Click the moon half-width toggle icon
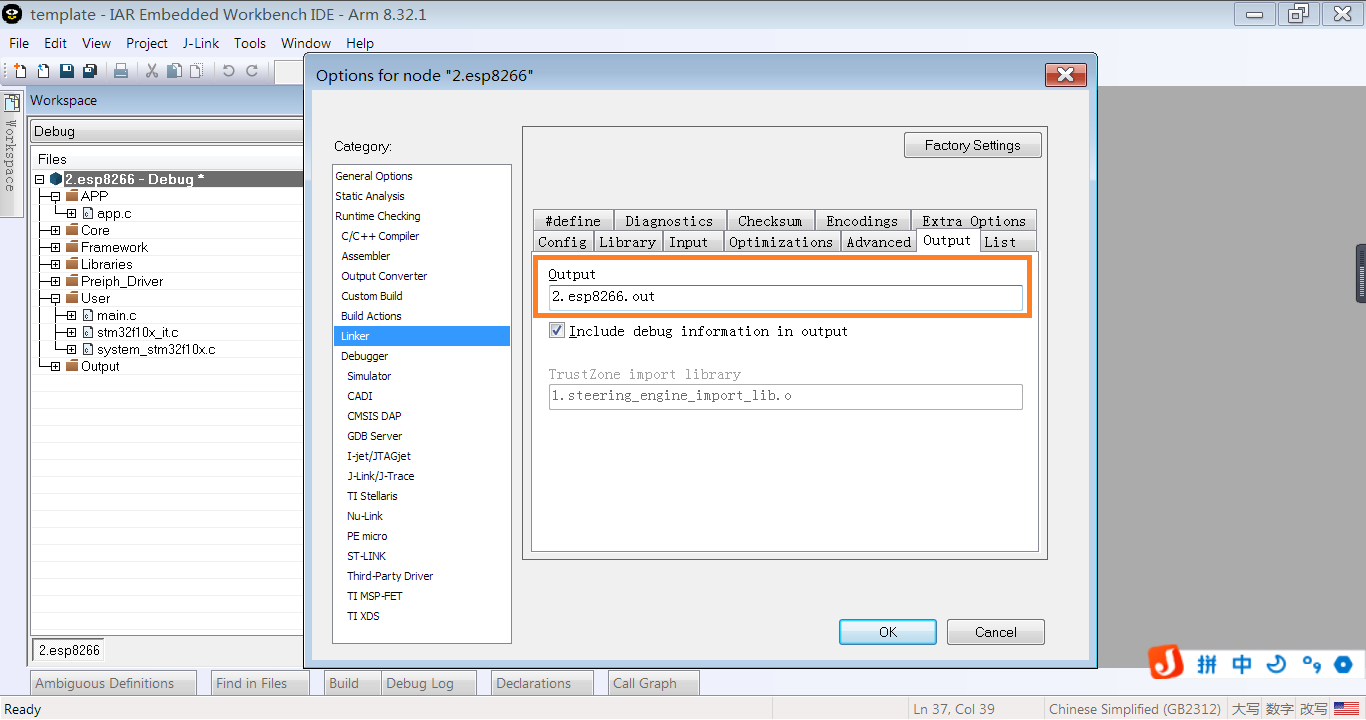Image resolution: width=1366 pixels, height=720 pixels. pyautogui.click(x=1276, y=664)
